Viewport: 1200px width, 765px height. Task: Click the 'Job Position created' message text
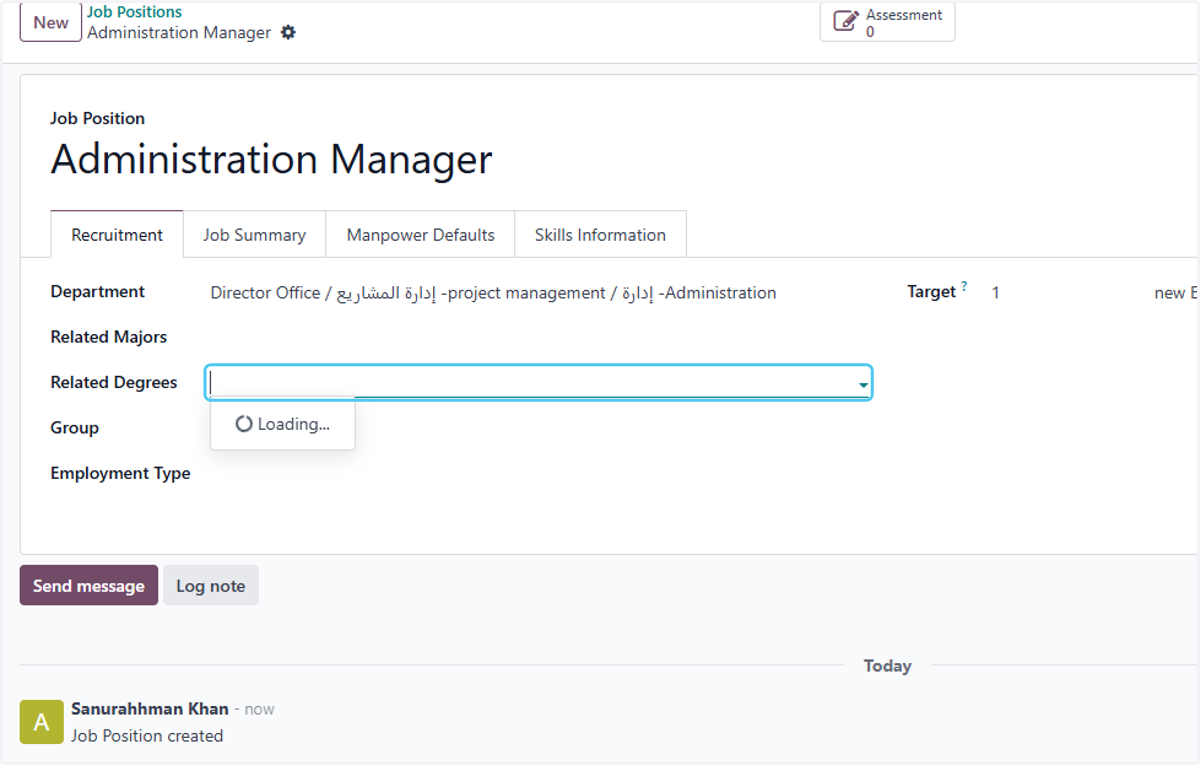(147, 736)
